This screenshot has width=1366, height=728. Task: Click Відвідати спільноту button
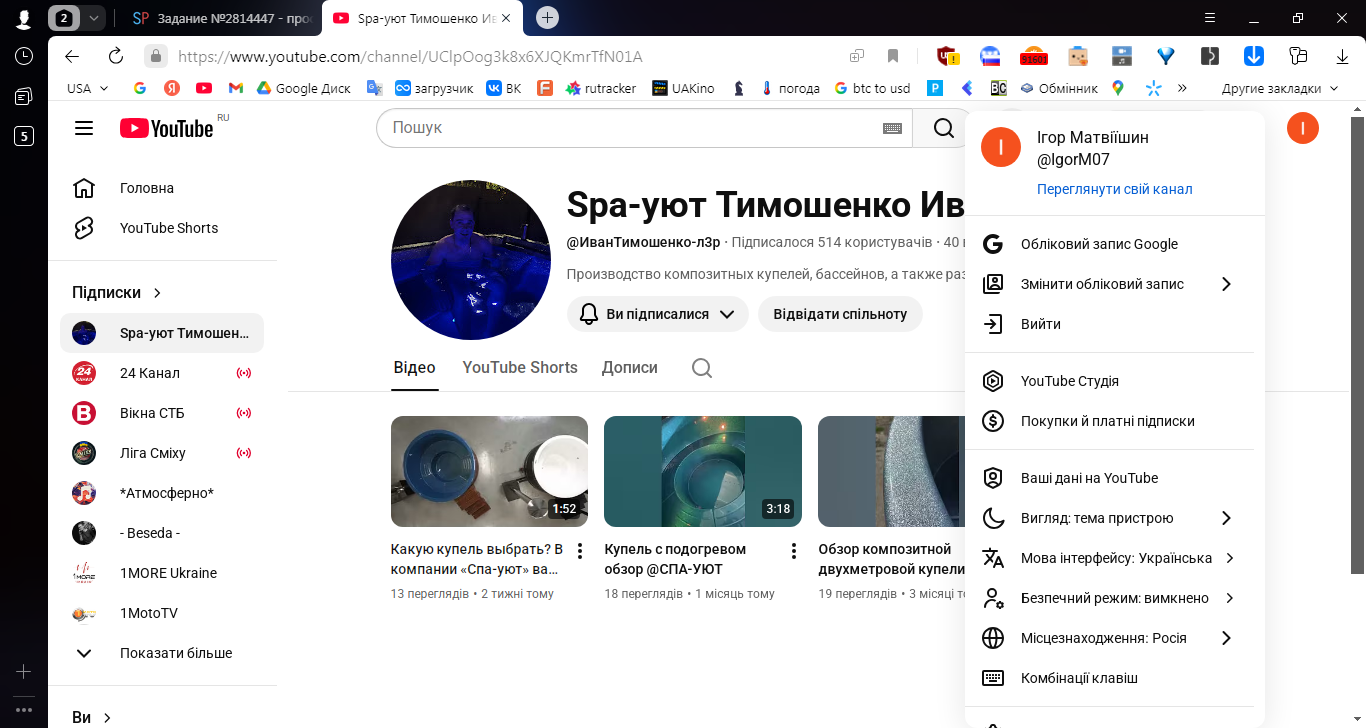[840, 314]
